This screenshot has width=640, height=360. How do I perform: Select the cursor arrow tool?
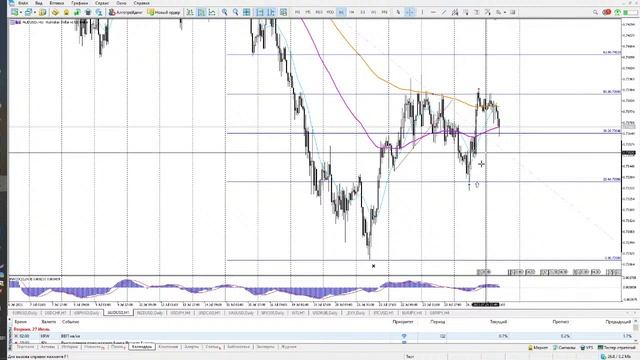pos(398,12)
